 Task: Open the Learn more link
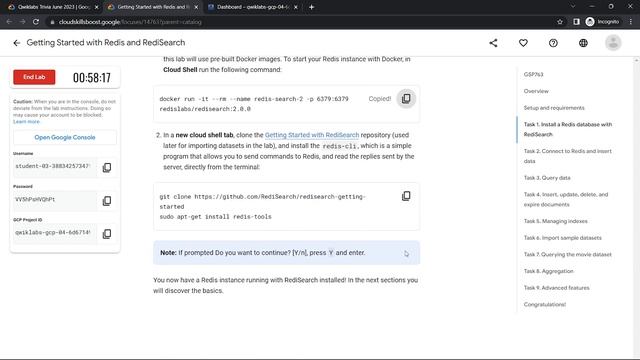(x=27, y=122)
